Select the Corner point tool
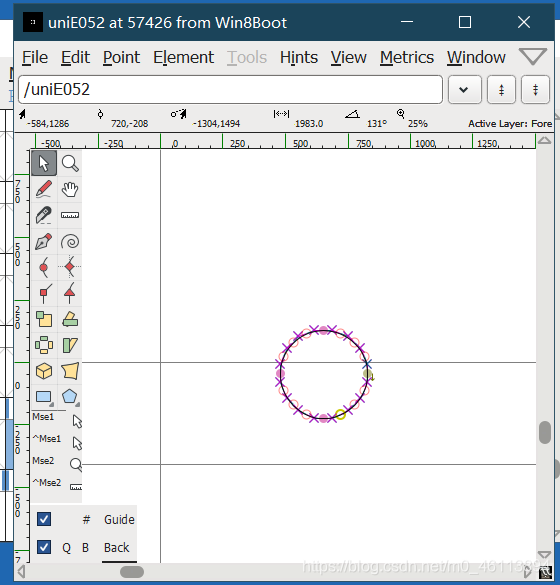Screen dimensions: 560x585 [x=44, y=293]
